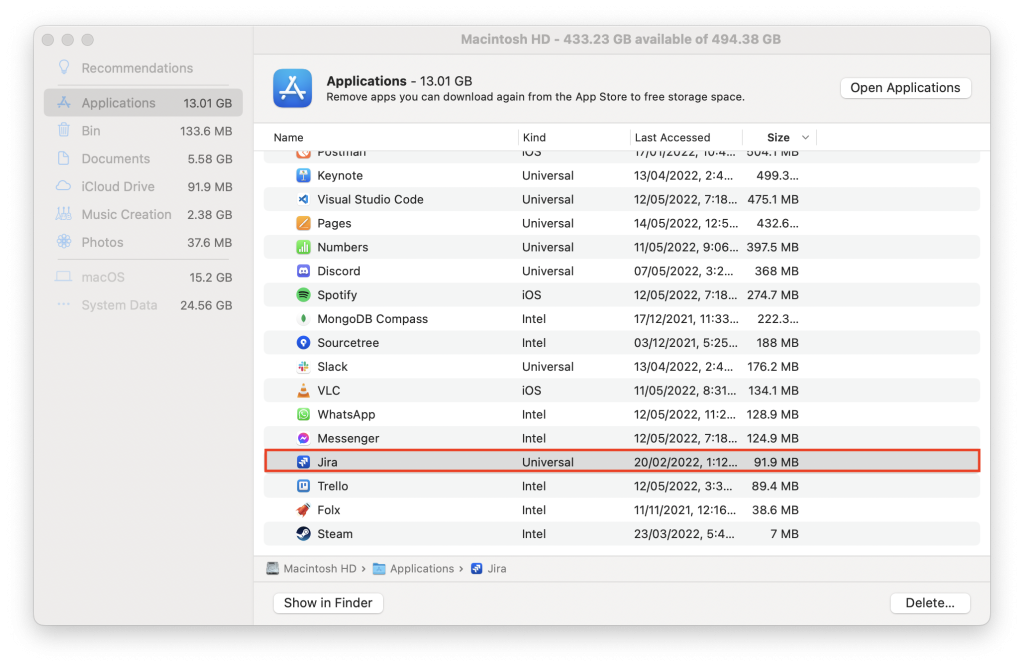Sort list by the Kind column

pyautogui.click(x=534, y=137)
